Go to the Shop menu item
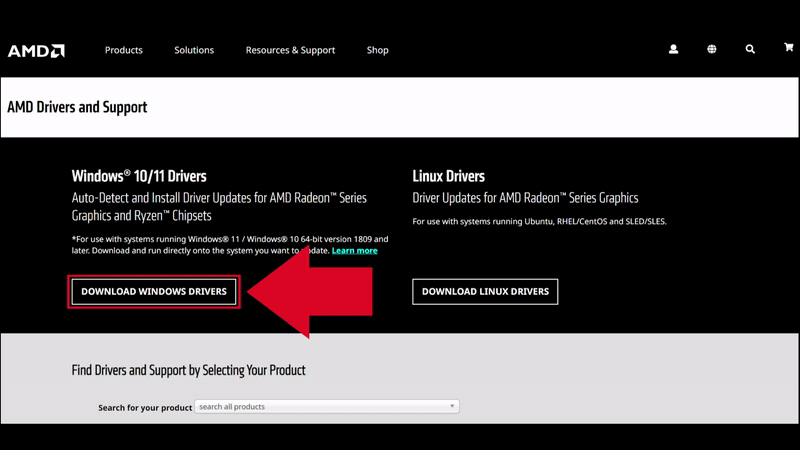This screenshot has height=450, width=800. coord(377,50)
